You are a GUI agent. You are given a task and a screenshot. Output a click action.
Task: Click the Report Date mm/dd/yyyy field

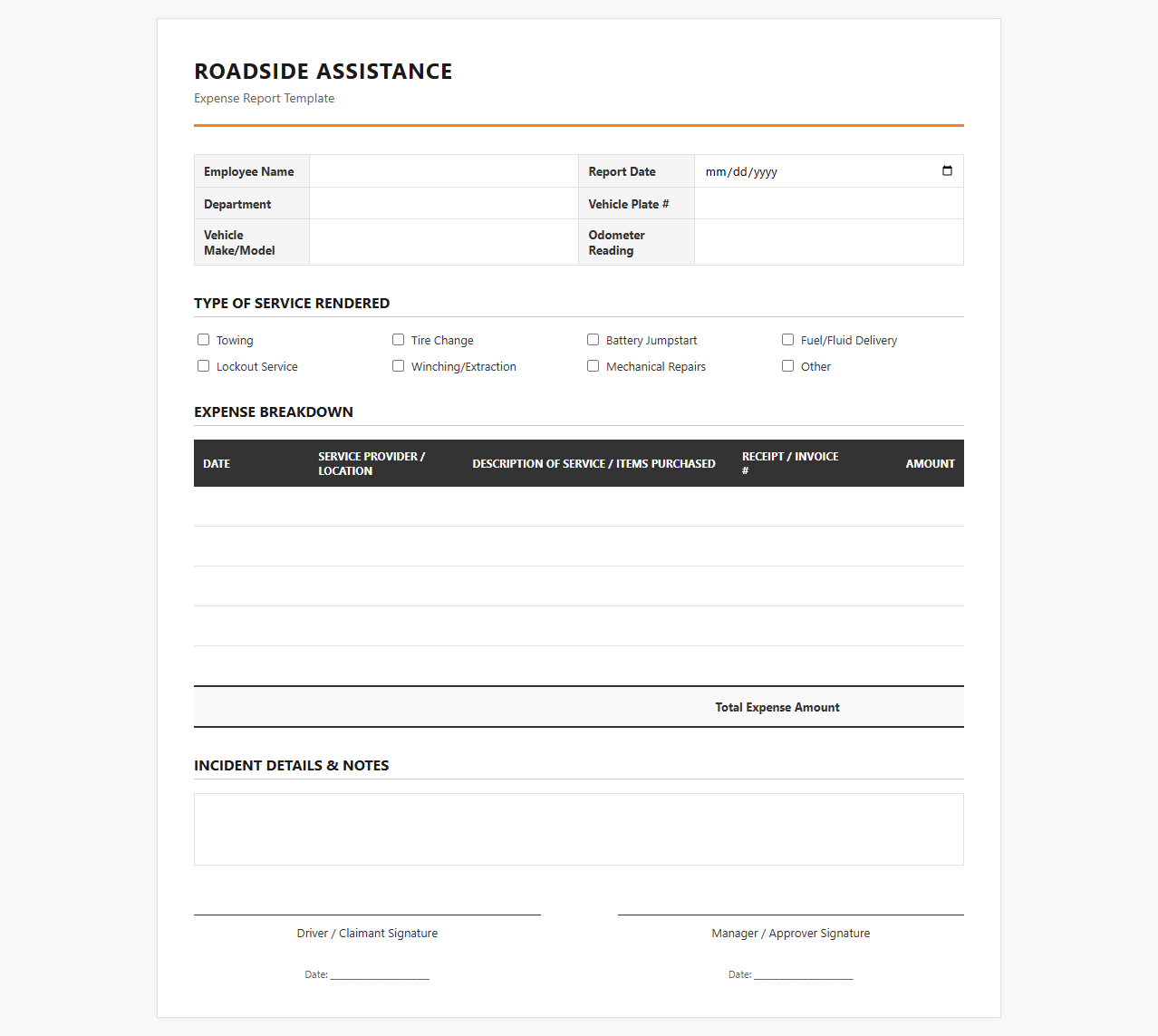coord(828,171)
